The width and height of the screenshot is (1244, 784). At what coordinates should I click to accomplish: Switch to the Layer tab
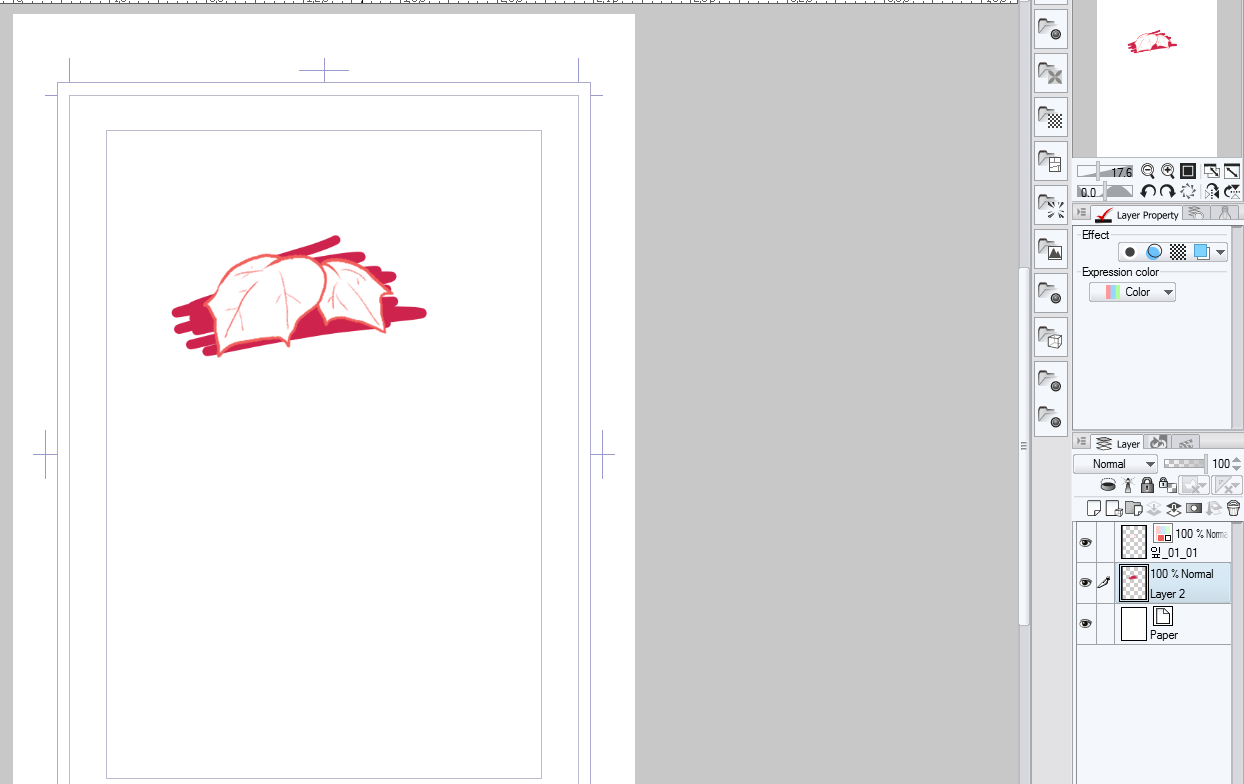point(1118,443)
